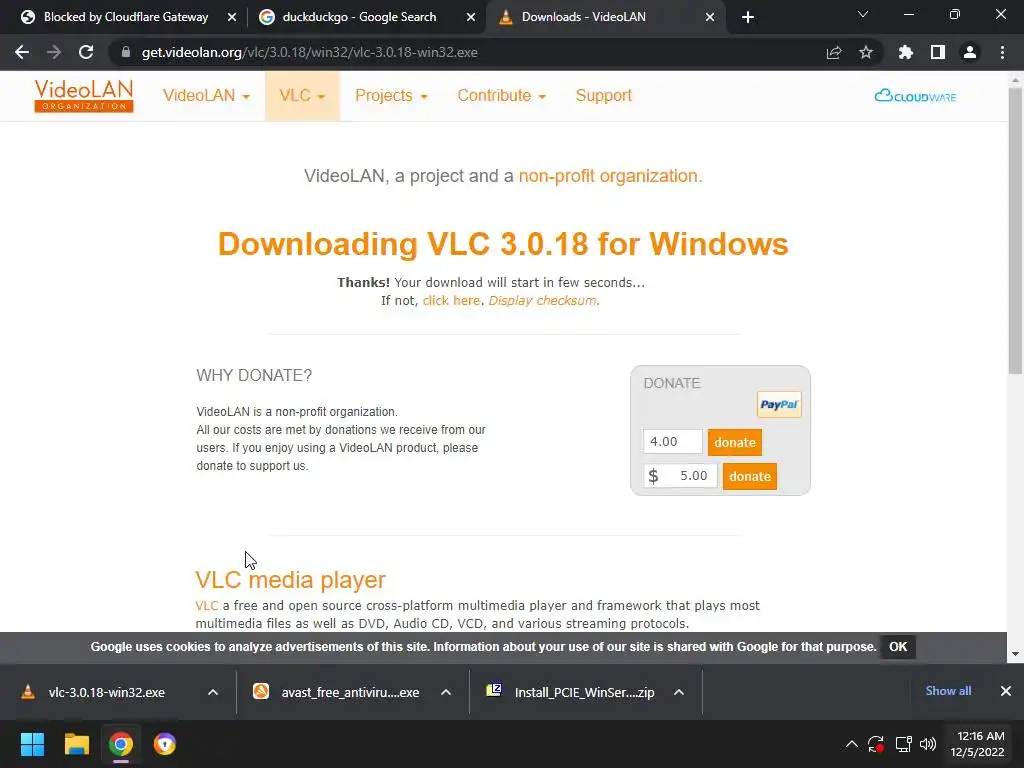Click 'Downloading VLC 3.0.18 for Windows' heading
Viewport: 1024px width, 768px height.
pyautogui.click(x=503, y=244)
